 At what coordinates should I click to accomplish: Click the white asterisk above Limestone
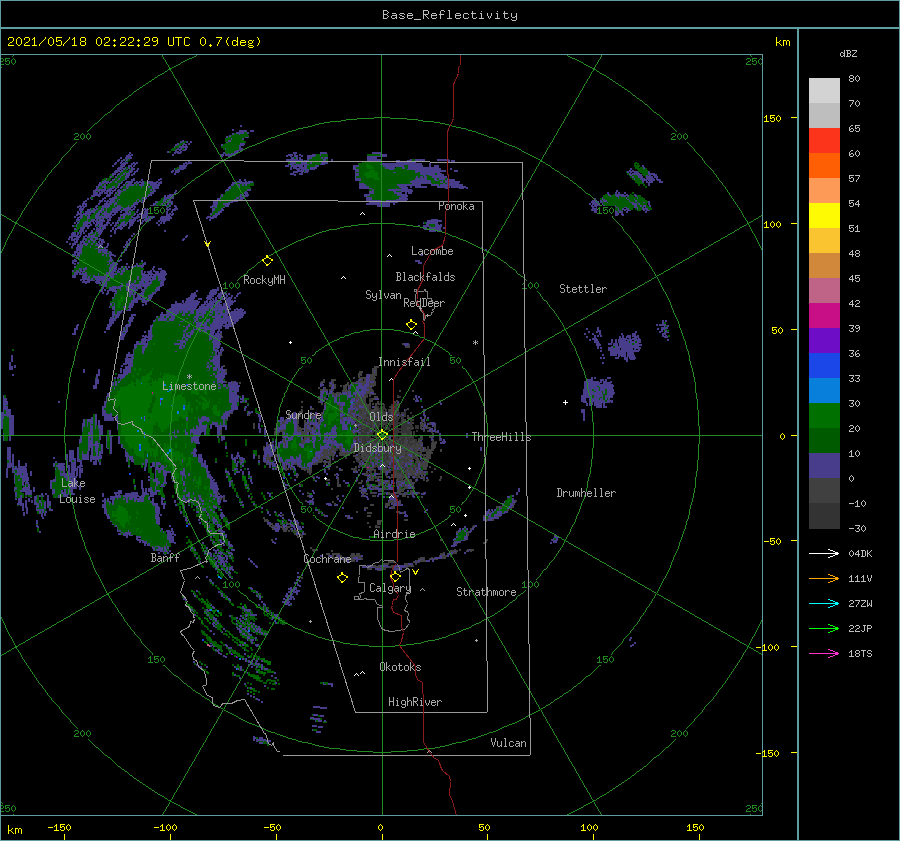tap(189, 377)
